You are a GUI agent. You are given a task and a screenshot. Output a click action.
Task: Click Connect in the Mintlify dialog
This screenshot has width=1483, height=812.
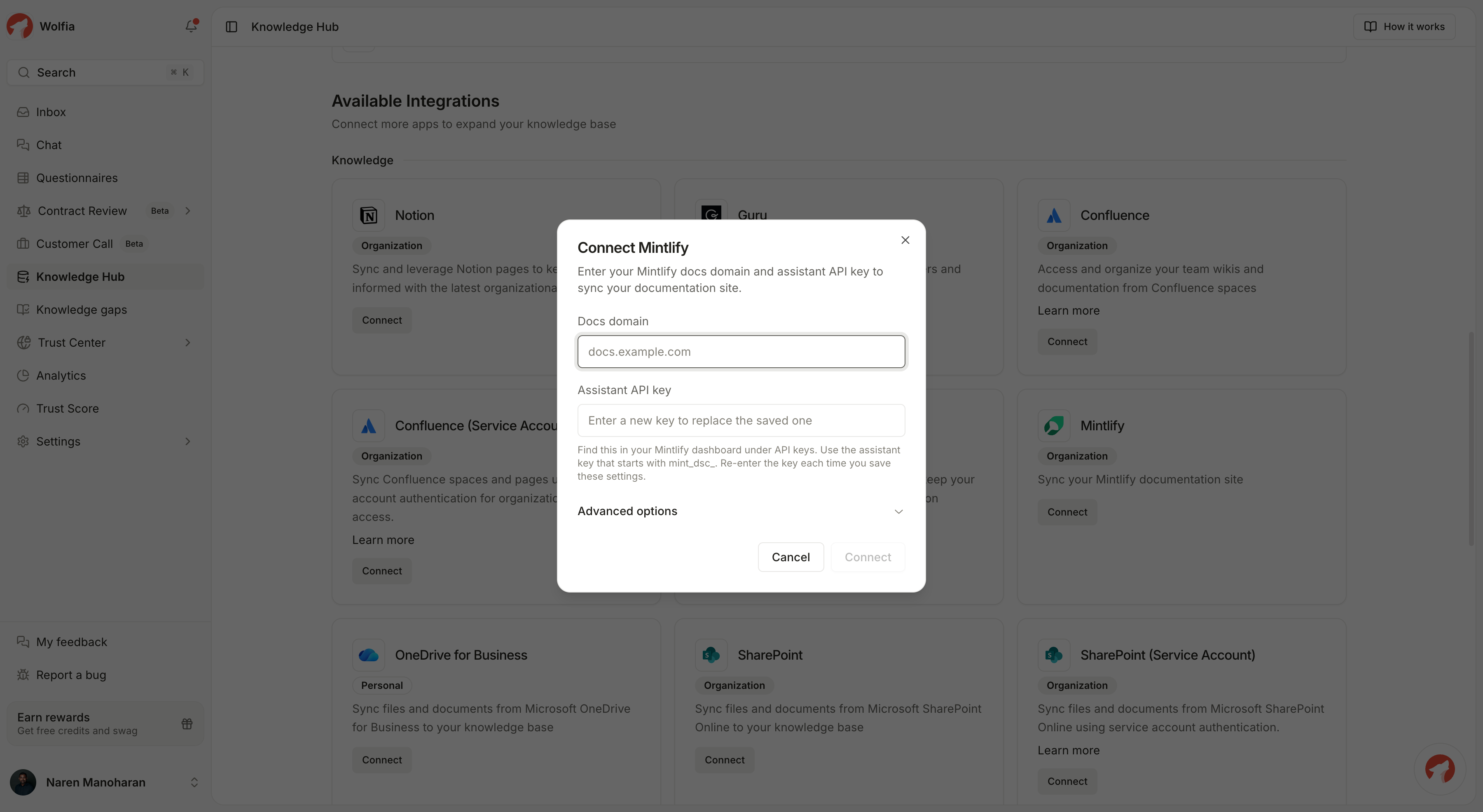pos(868,556)
